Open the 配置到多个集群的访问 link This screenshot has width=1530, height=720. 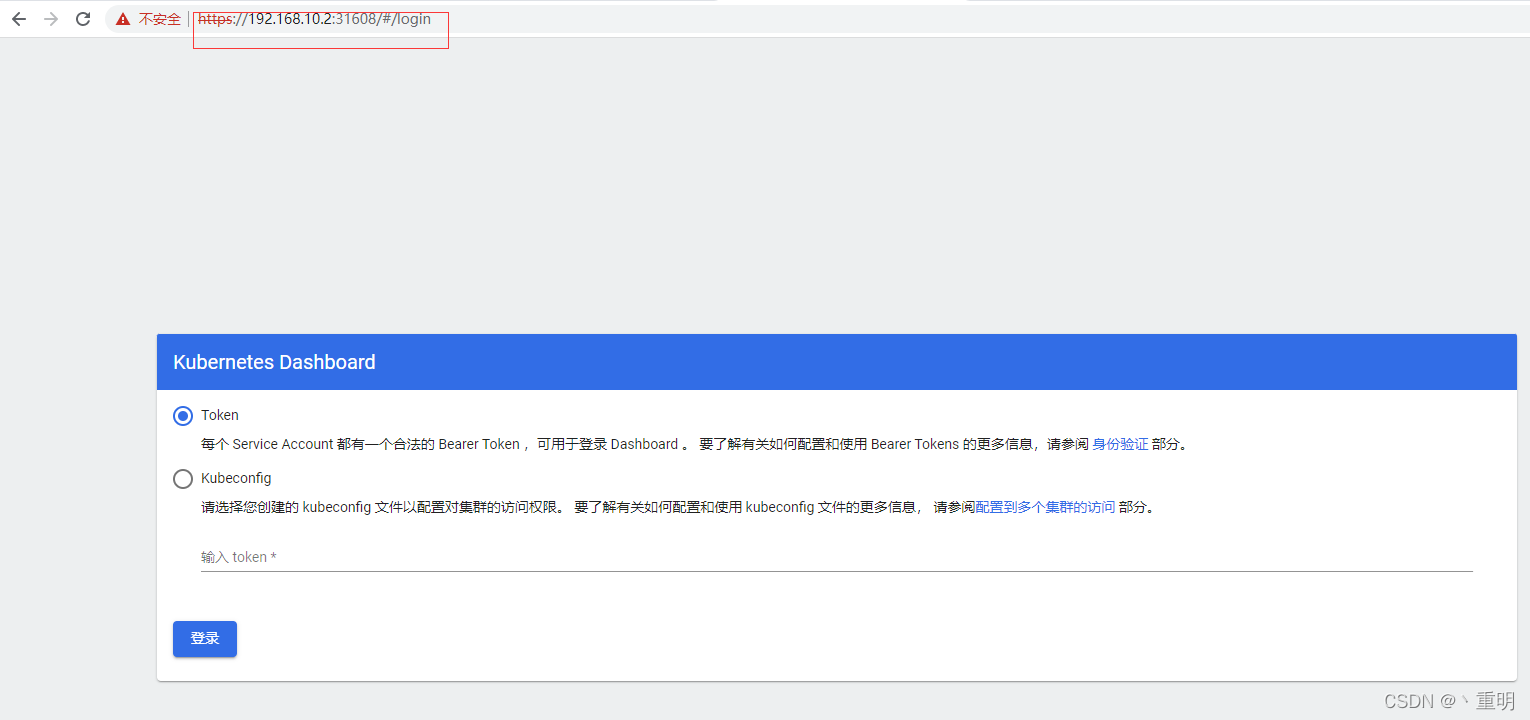click(x=1047, y=507)
